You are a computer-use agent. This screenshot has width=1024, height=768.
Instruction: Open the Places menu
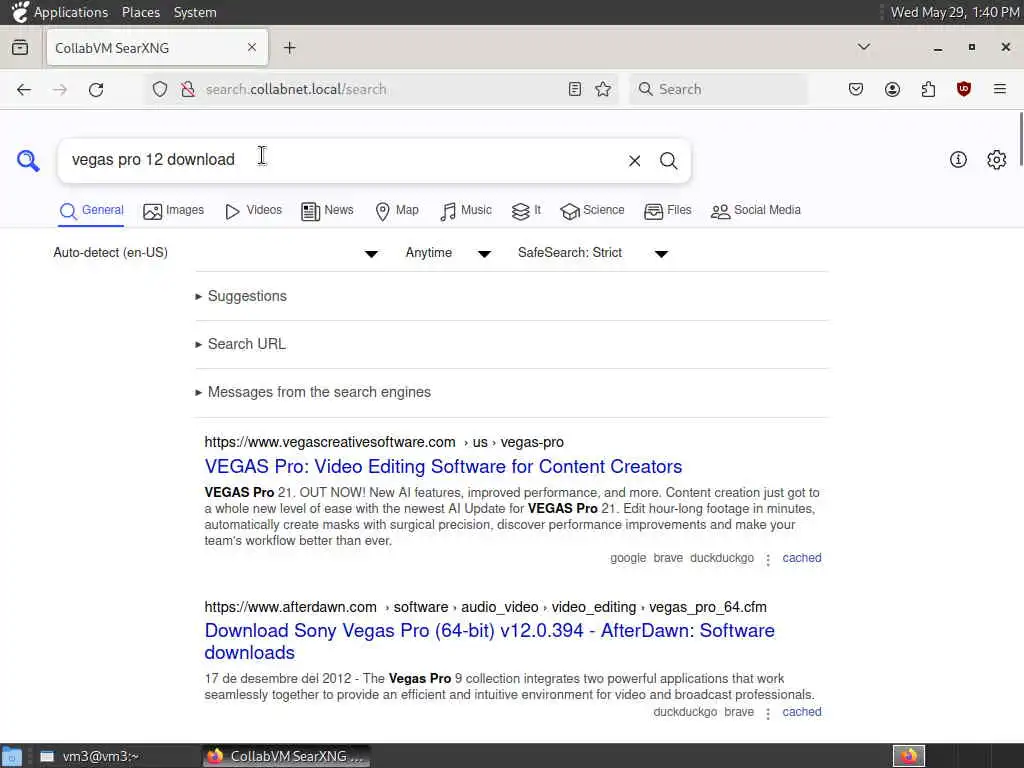141,12
